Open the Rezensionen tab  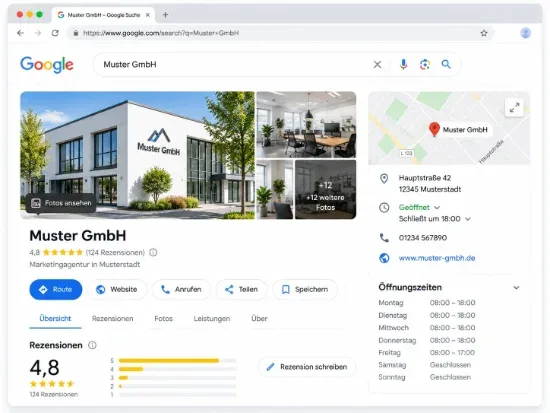pos(113,319)
